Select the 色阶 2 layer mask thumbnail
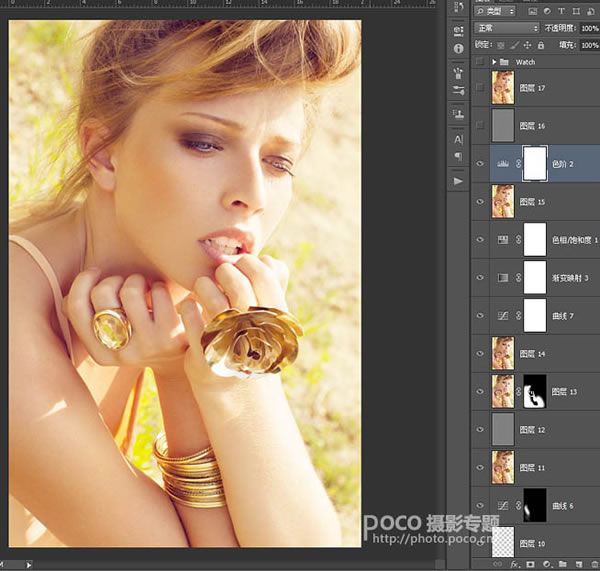This screenshot has height=571, width=600. pyautogui.click(x=535, y=164)
